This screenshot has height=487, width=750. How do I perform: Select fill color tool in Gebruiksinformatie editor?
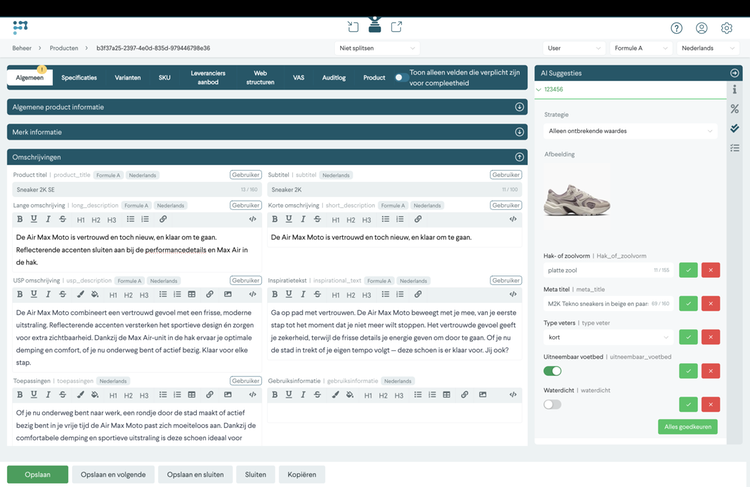point(350,395)
